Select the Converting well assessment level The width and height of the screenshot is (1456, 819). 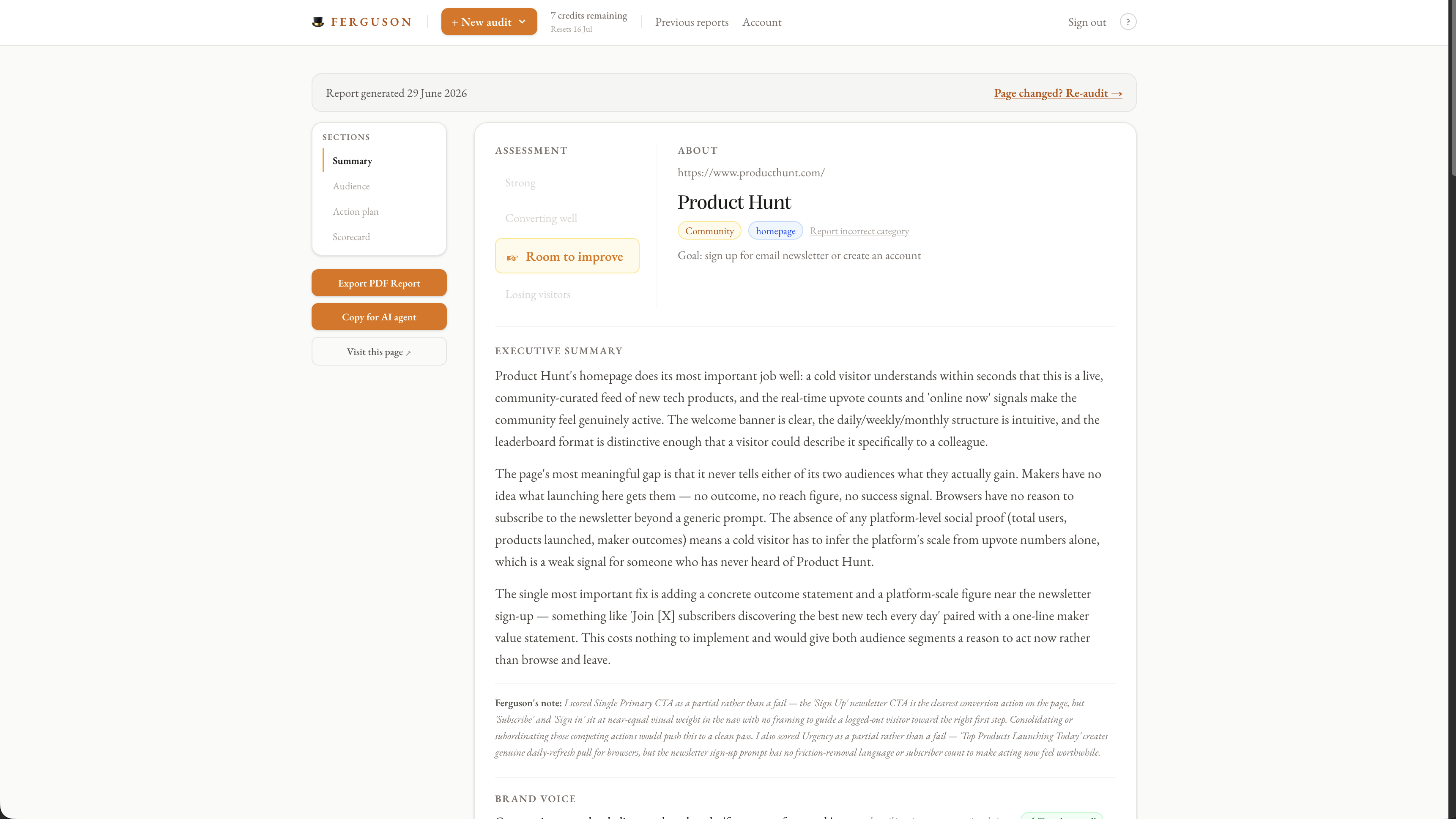coord(541,218)
